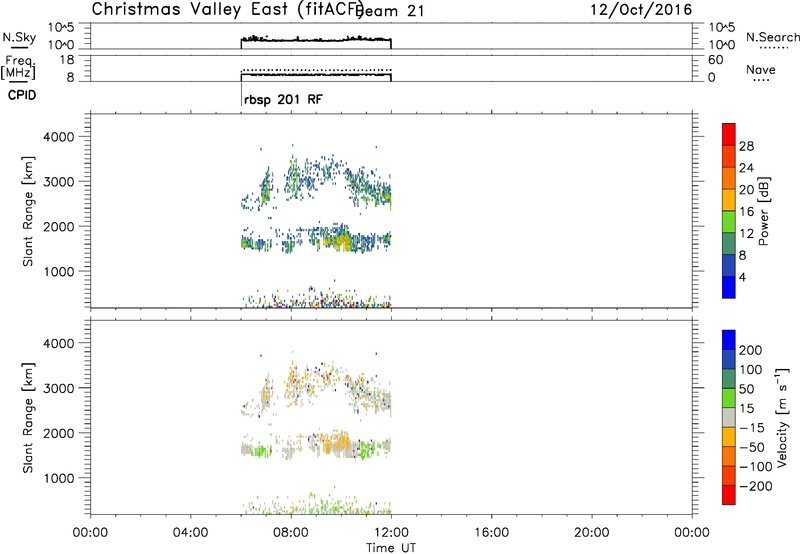Select the light green Power segment between 12 and 16
Viewport: 800px width, 554px height.
729,221
